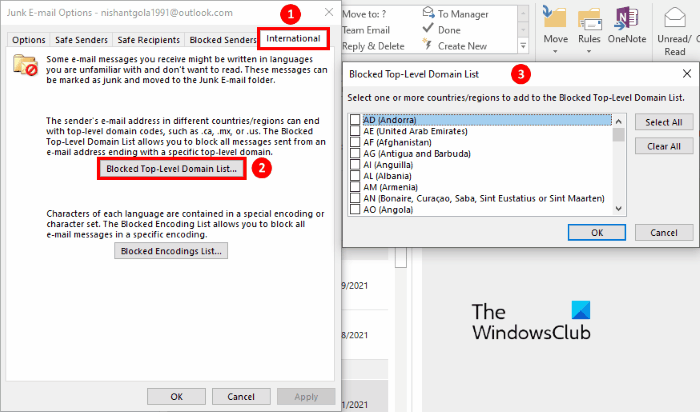Click OK in Junk E-mail Options
Screen dimensions: 700x412
pos(176,396)
